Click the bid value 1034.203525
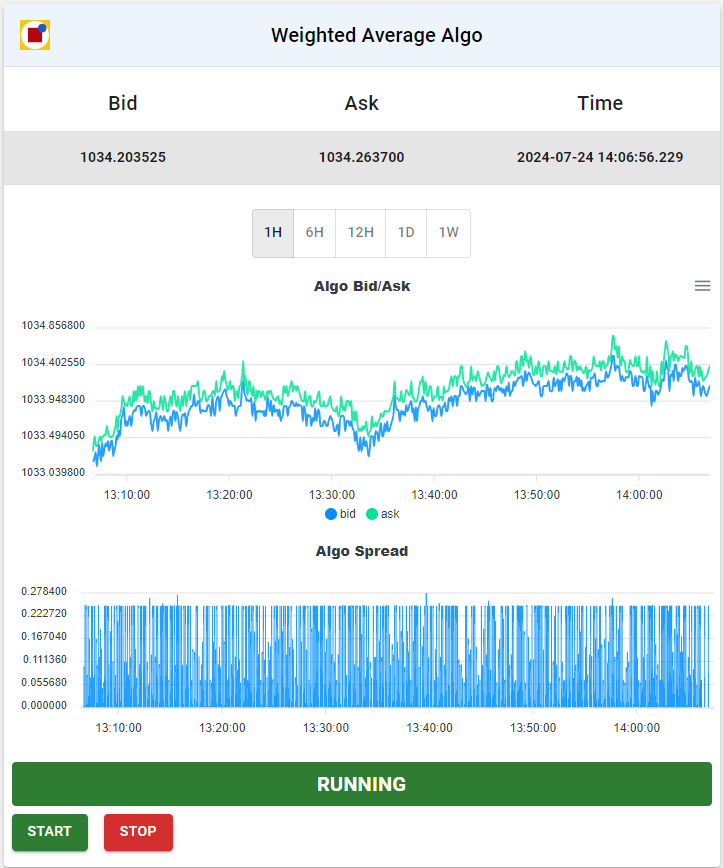The width and height of the screenshot is (723, 868). click(123, 158)
